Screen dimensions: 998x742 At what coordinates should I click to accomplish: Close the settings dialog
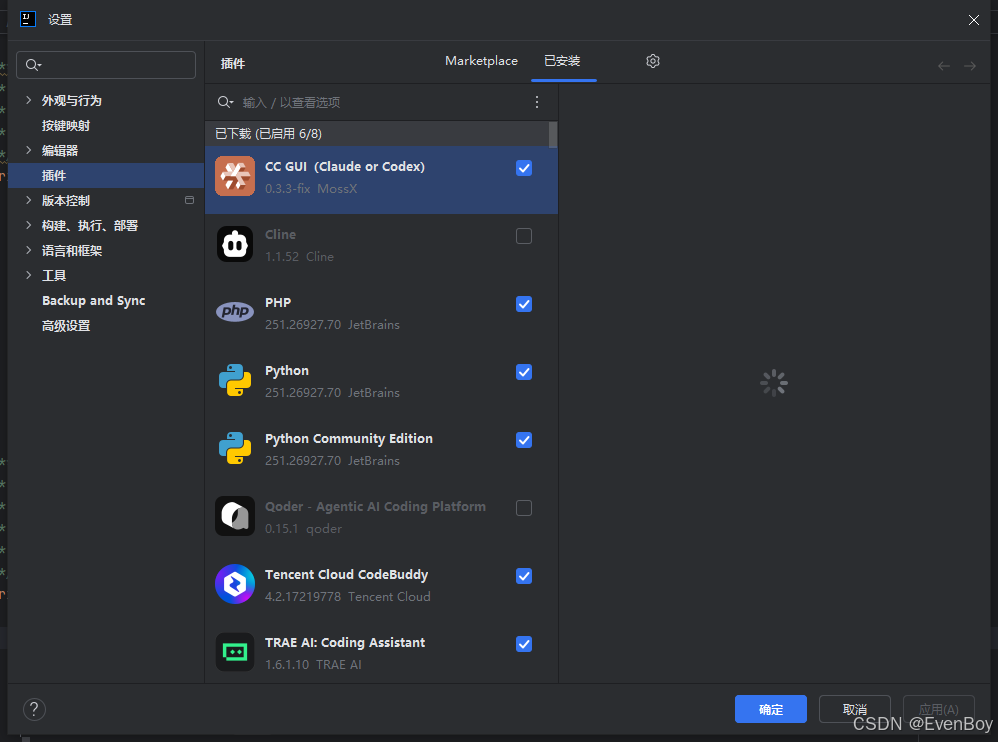pyautogui.click(x=973, y=20)
